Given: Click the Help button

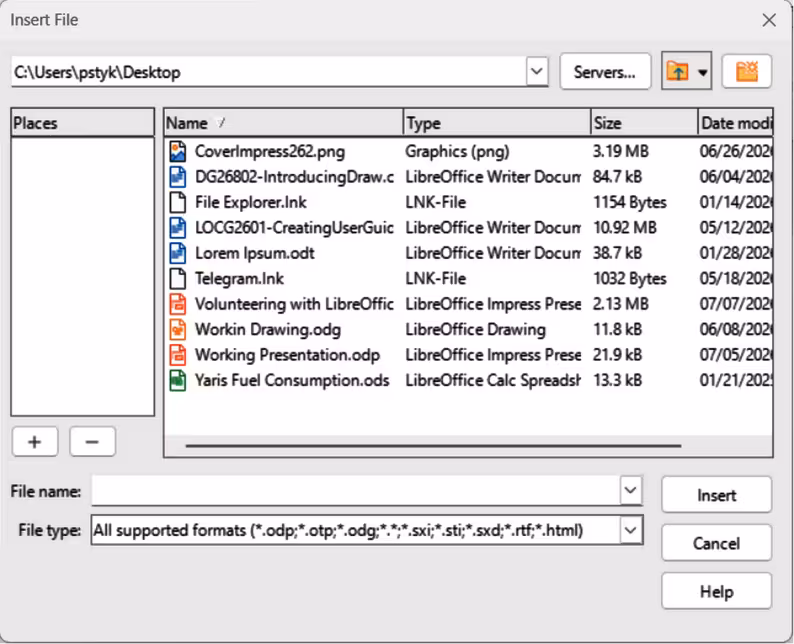Looking at the screenshot, I should pos(717,591).
